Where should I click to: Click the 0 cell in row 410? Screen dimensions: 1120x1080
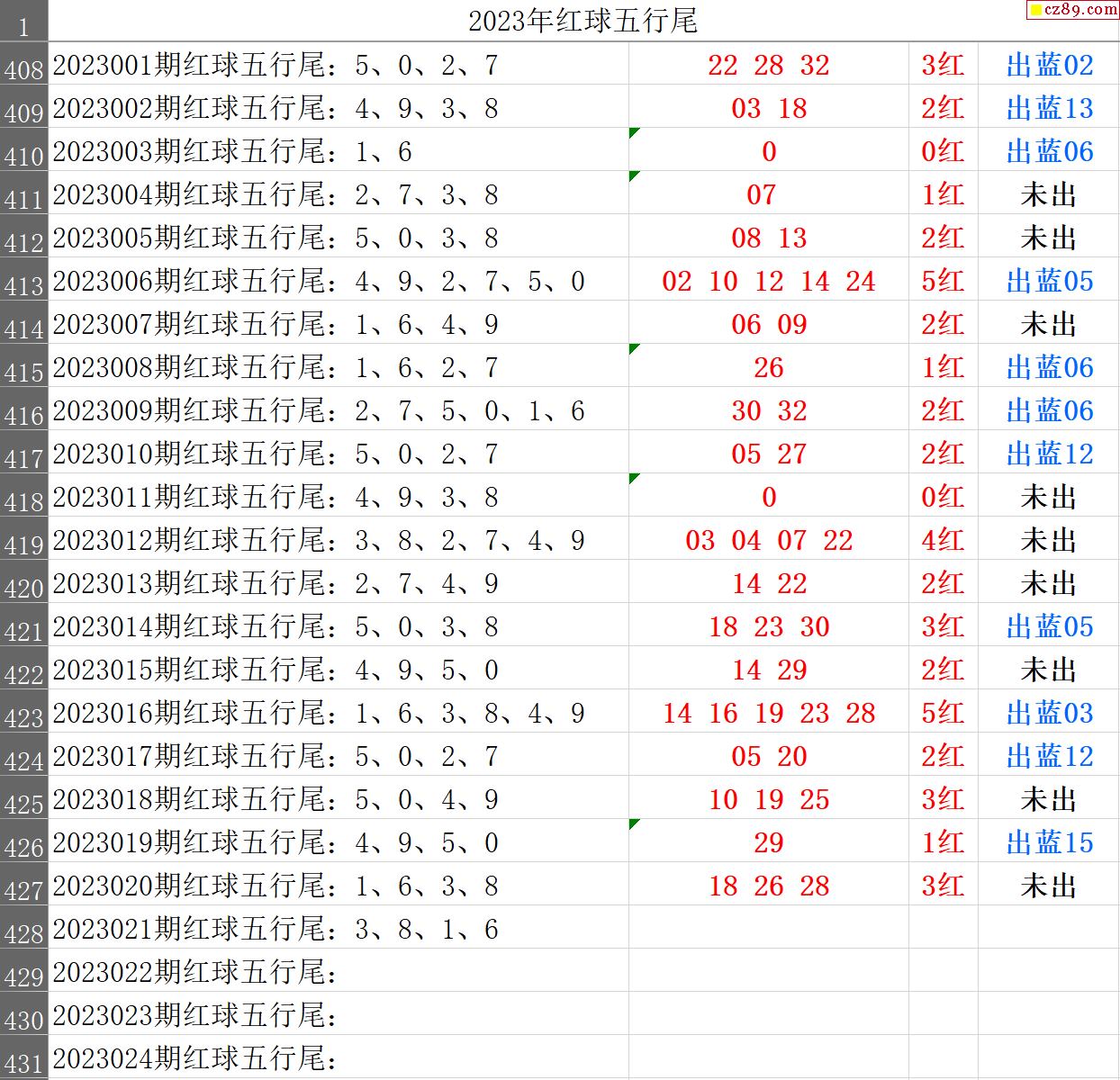click(x=769, y=150)
